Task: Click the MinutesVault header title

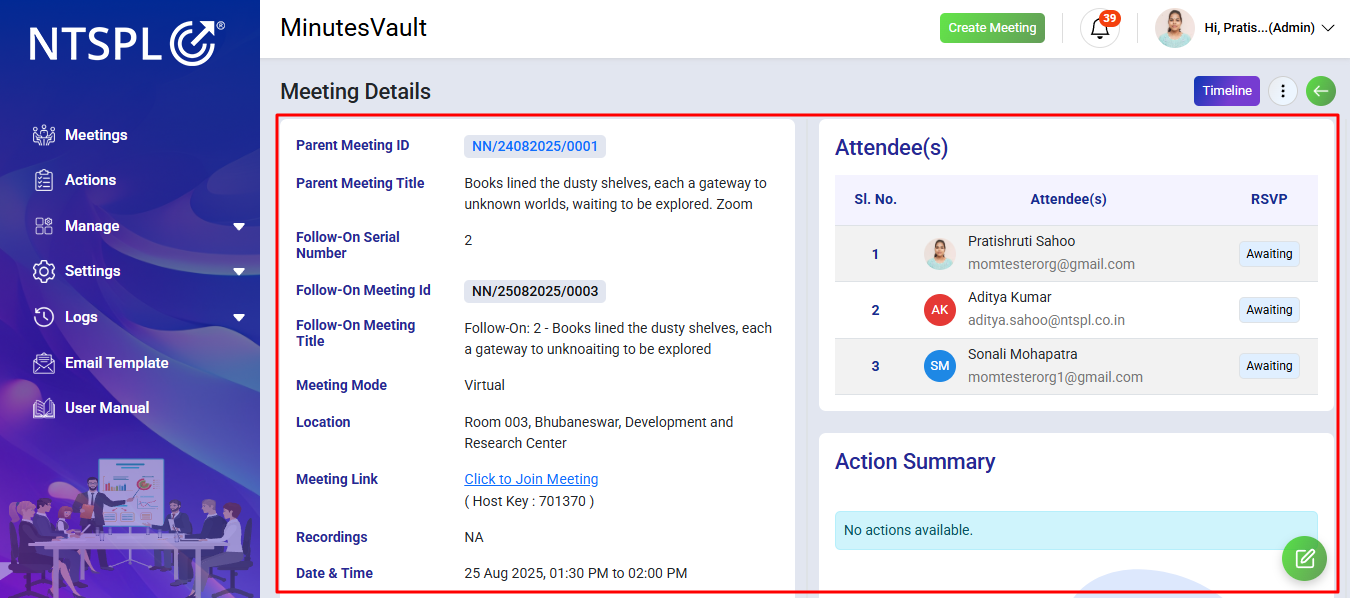Action: pyautogui.click(x=353, y=28)
